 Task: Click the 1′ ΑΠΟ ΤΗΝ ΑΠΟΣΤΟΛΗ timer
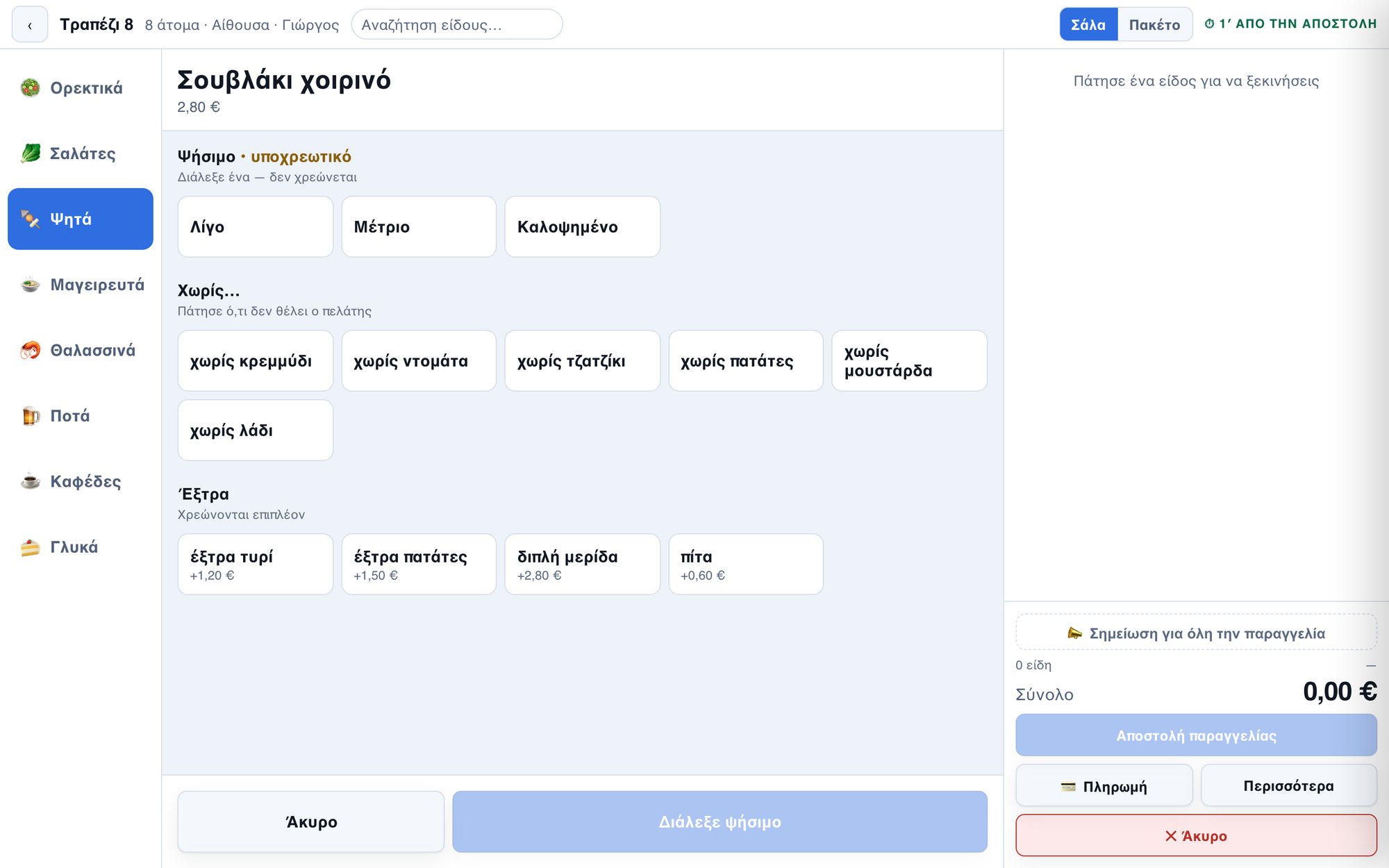(1291, 24)
